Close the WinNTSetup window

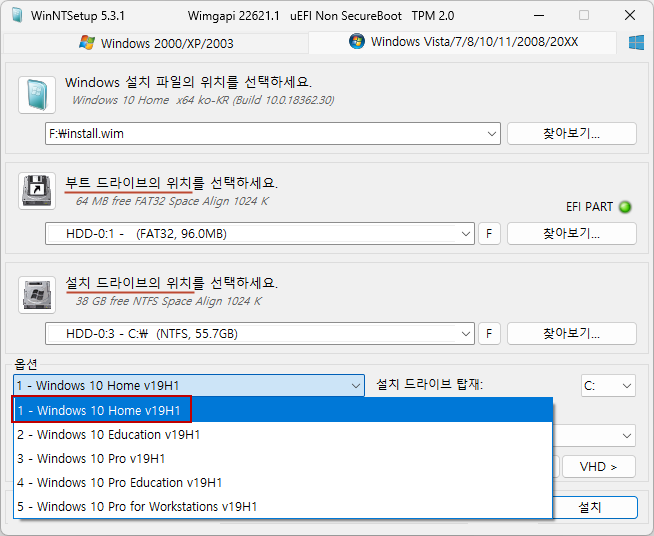point(630,15)
